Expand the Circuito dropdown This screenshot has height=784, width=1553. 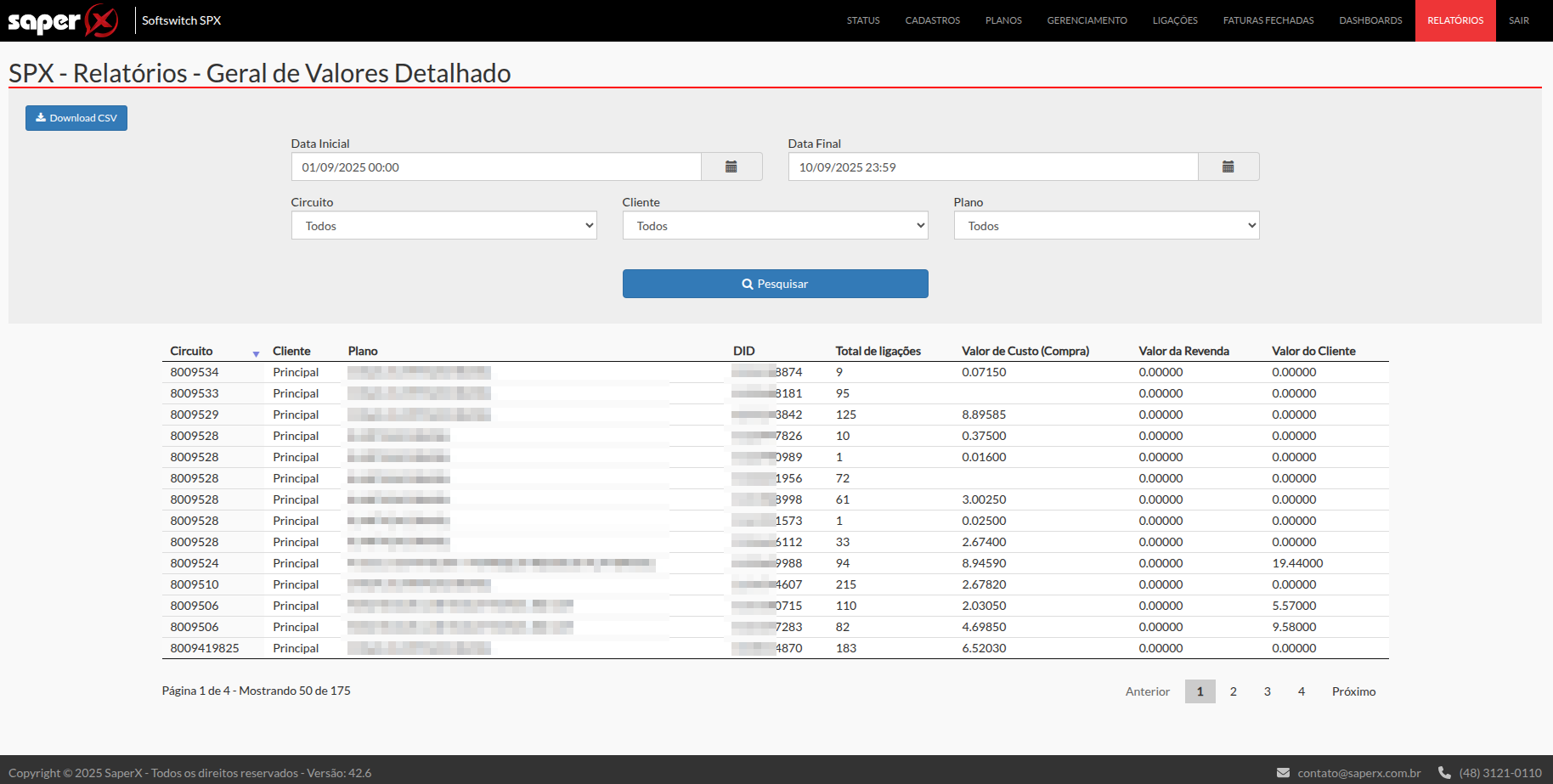point(443,225)
